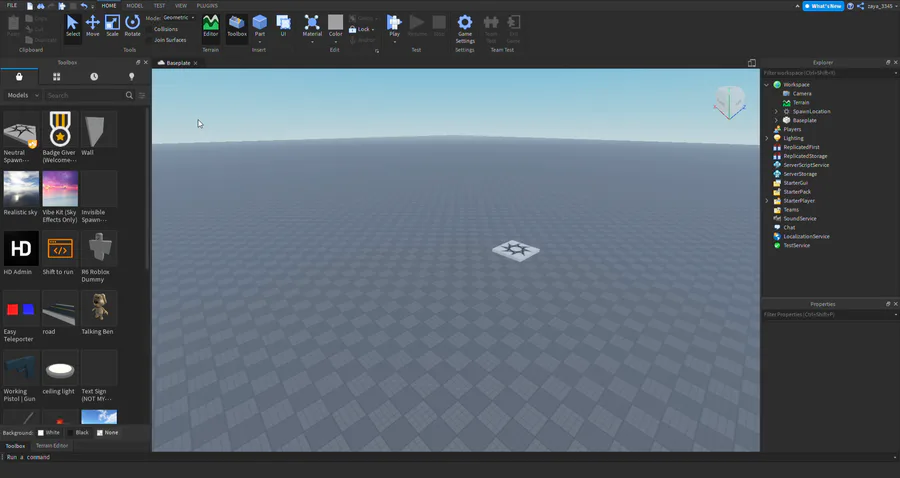Toggle the device emulator icon above viewport
900x478 pixels.
tap(751, 63)
